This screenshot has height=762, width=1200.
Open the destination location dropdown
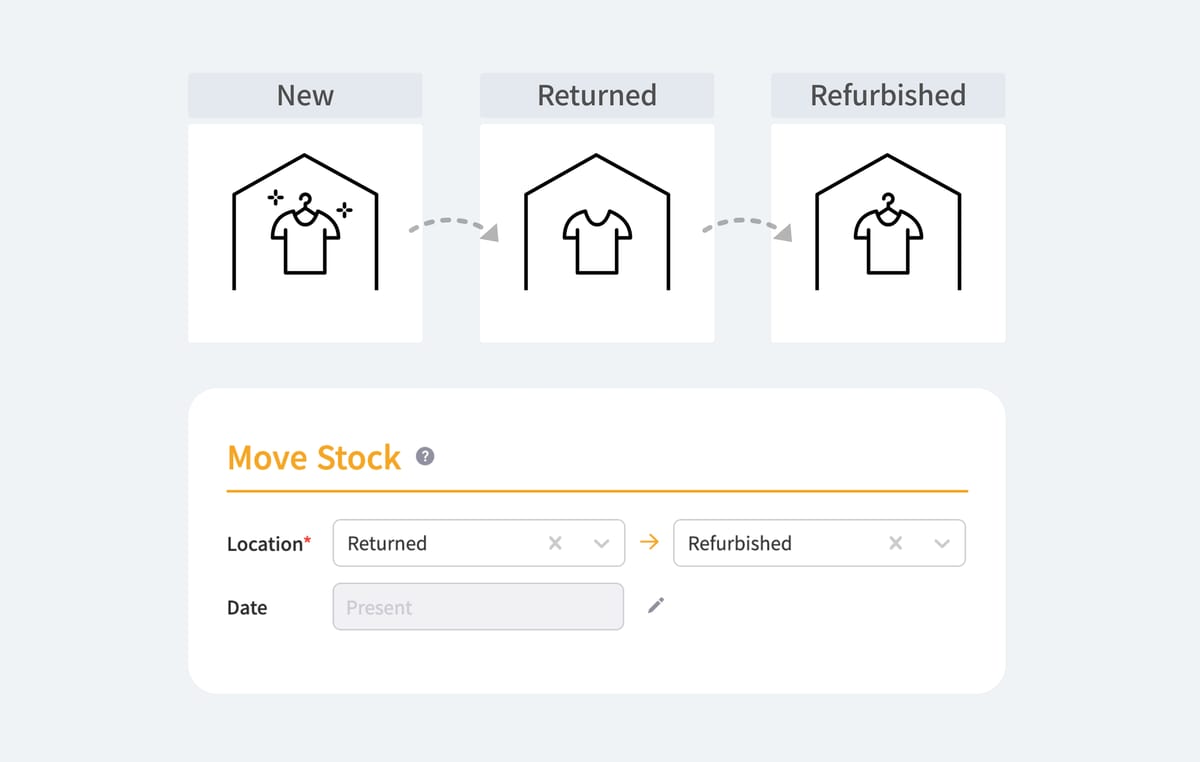[941, 542]
